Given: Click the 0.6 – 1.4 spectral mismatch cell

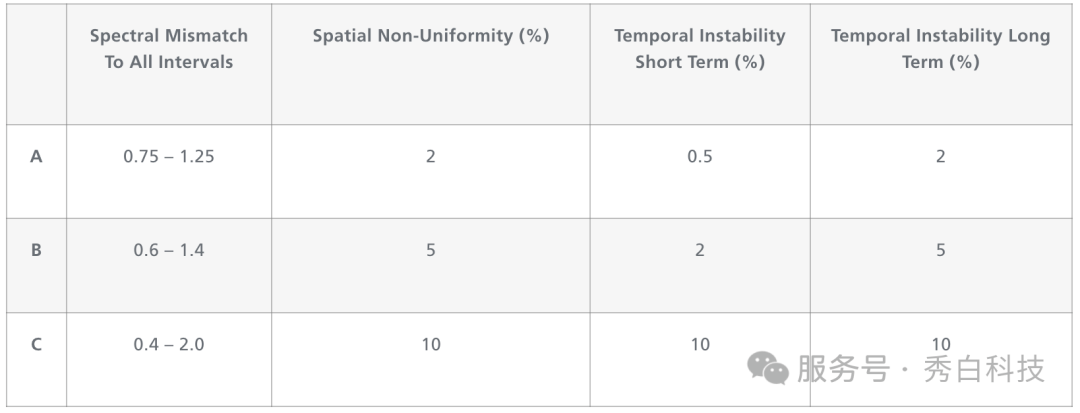Looking at the screenshot, I should [169, 250].
